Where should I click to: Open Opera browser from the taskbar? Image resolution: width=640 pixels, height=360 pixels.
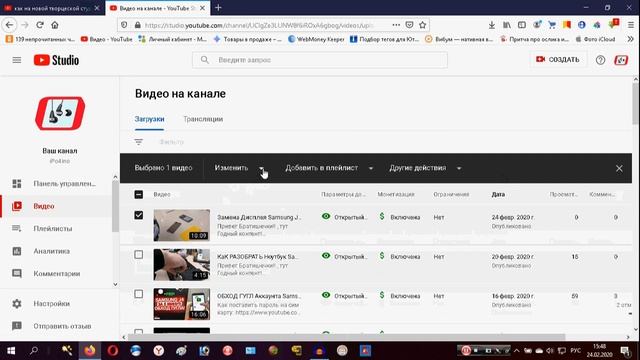click(x=113, y=350)
